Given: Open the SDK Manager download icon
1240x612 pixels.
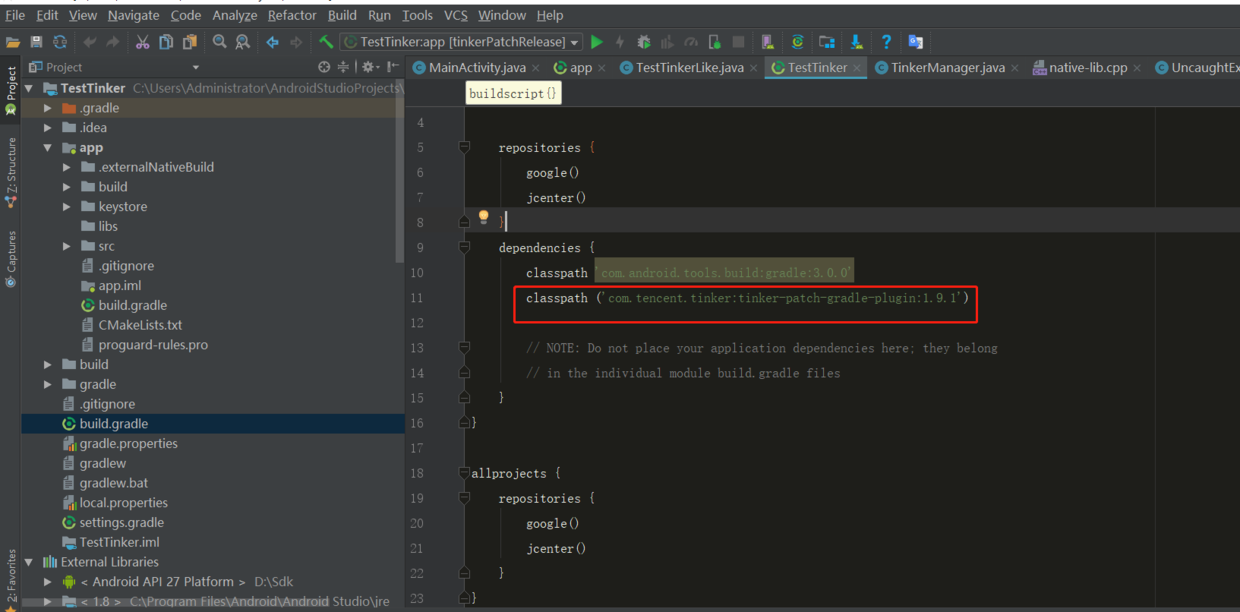Looking at the screenshot, I should (x=856, y=42).
